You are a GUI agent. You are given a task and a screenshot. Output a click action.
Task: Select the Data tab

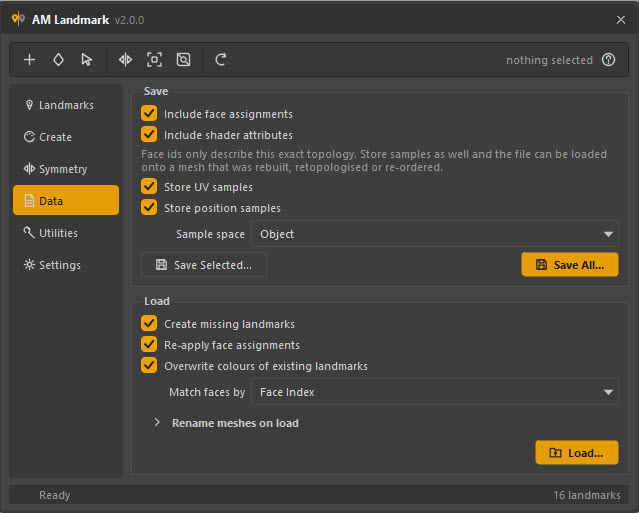(66, 200)
